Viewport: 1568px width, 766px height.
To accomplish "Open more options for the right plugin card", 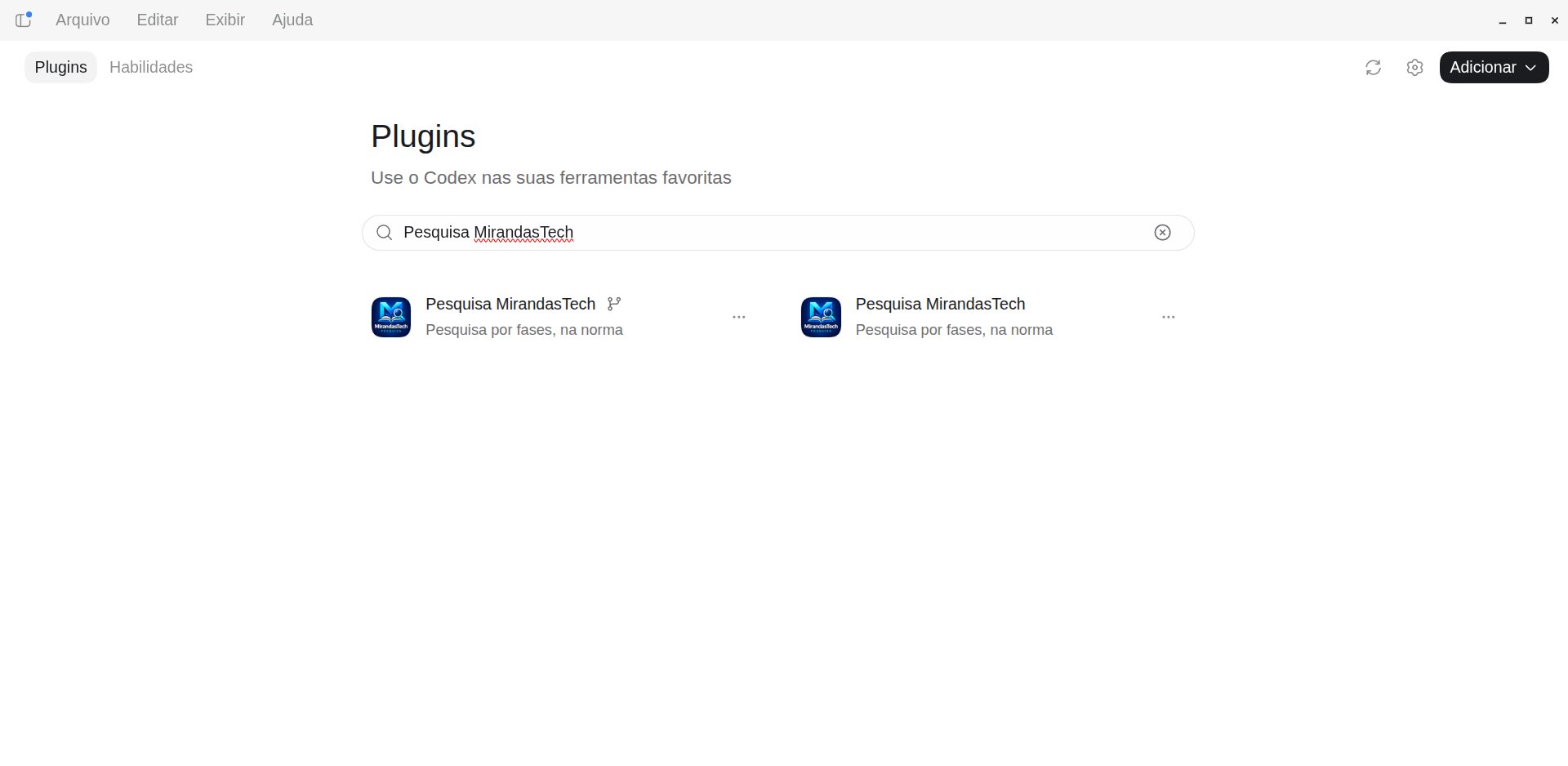I will coord(1169,317).
